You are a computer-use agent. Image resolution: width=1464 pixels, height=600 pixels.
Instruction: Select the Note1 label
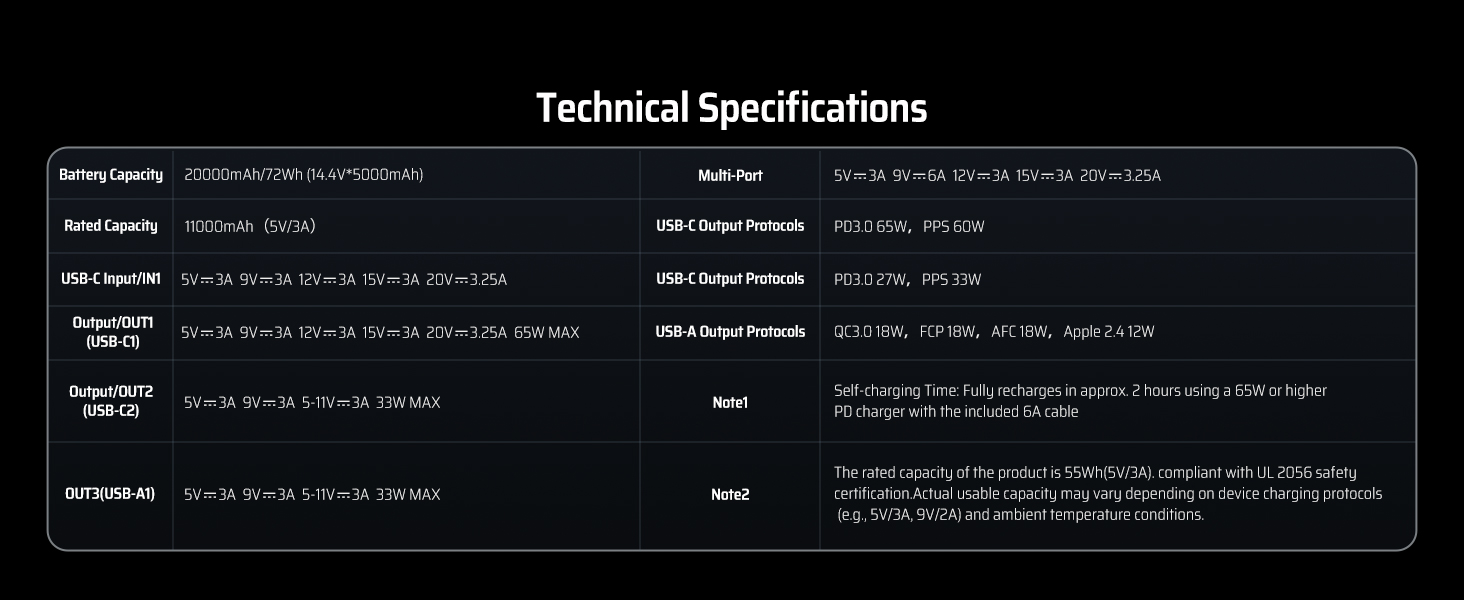click(730, 403)
